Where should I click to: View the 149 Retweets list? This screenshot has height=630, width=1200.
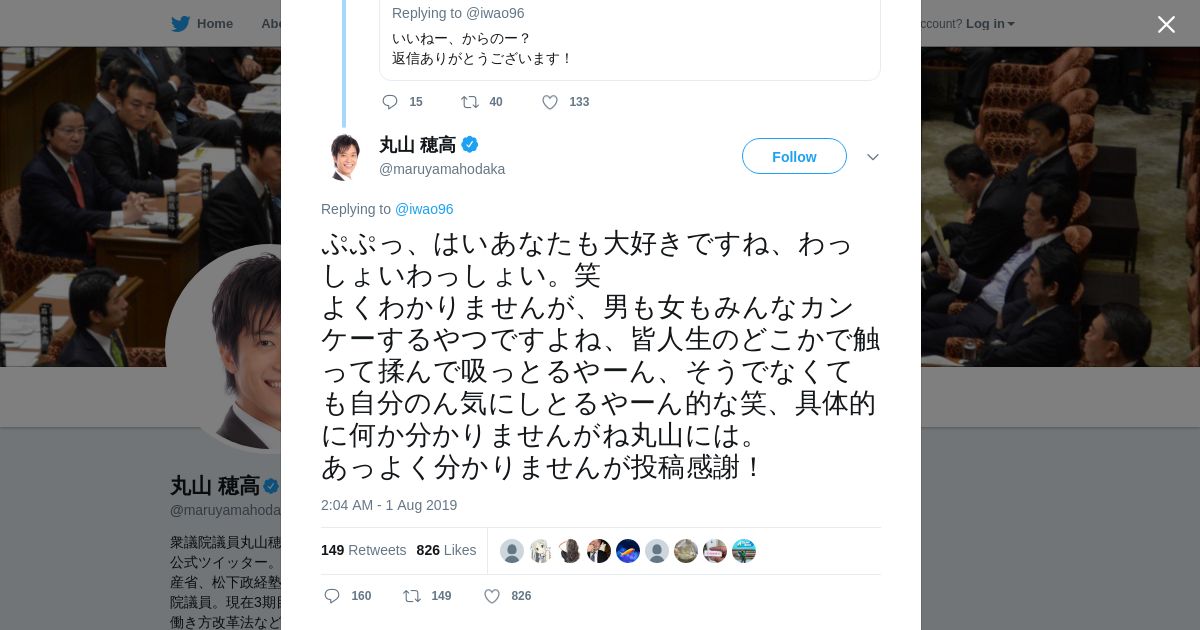(x=363, y=550)
